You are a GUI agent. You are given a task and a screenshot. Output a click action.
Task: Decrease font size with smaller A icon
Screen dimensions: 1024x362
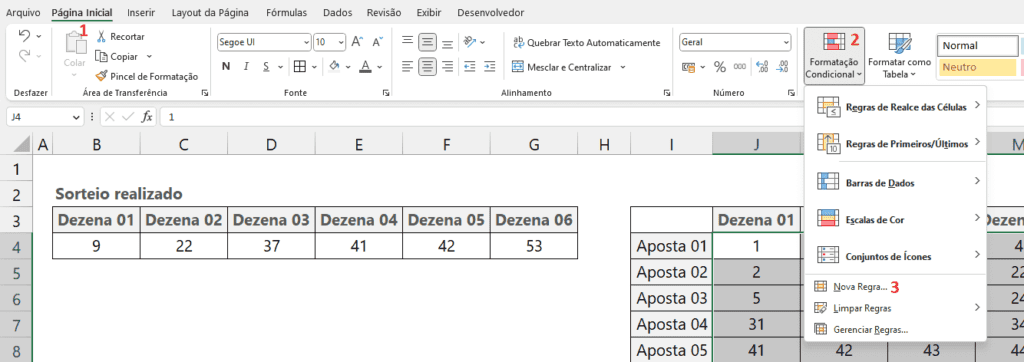coord(377,42)
